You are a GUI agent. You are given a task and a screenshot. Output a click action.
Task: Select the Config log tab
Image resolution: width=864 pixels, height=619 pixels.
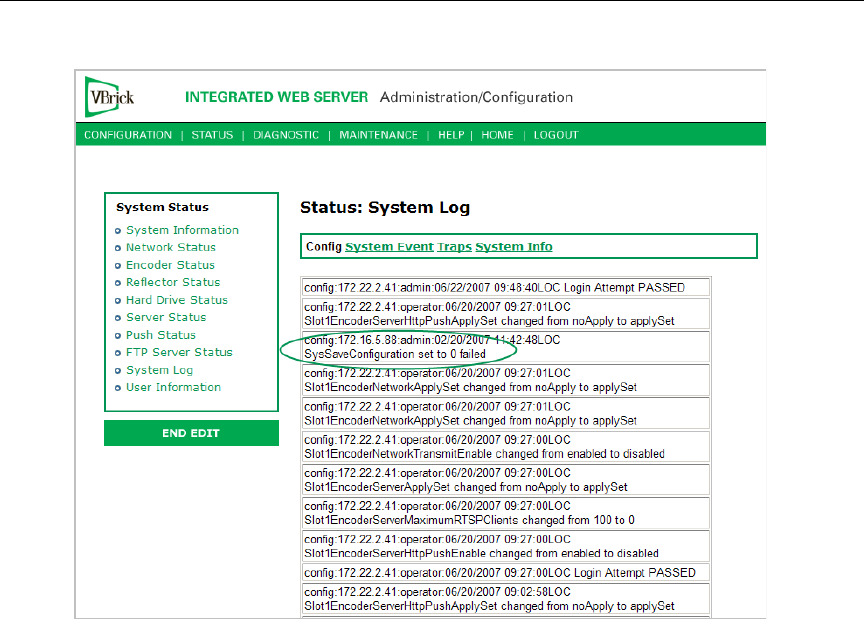[324, 246]
